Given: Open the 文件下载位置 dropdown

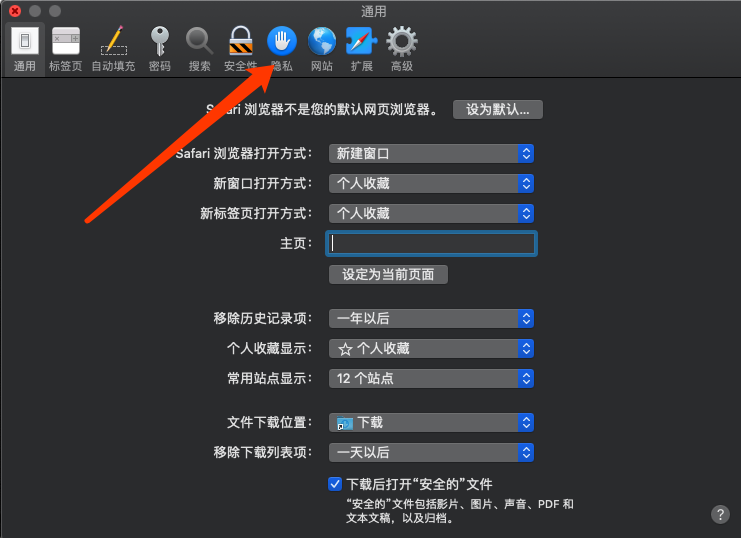Looking at the screenshot, I should point(431,423).
